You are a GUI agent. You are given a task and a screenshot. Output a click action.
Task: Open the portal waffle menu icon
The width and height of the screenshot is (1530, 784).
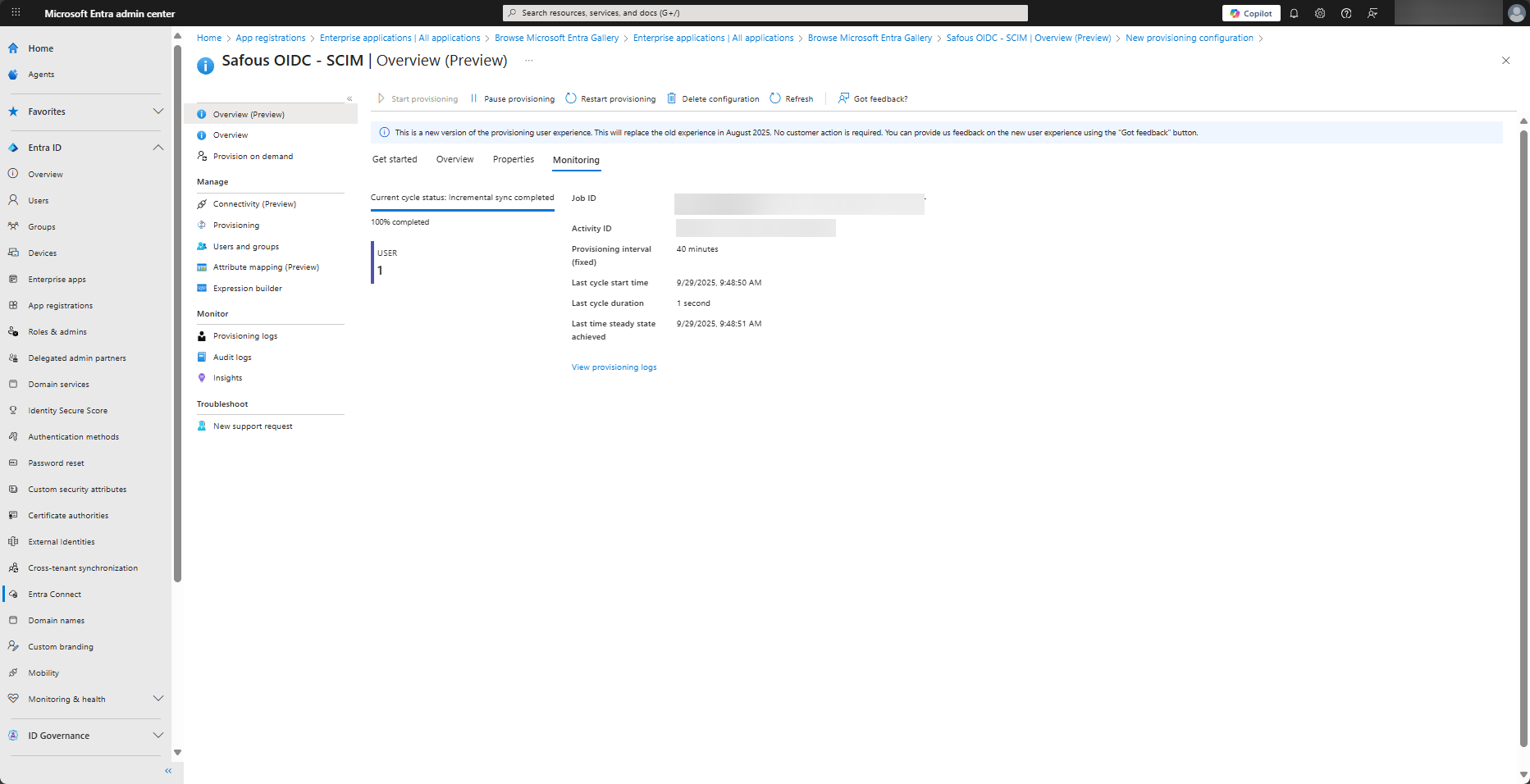[16, 13]
